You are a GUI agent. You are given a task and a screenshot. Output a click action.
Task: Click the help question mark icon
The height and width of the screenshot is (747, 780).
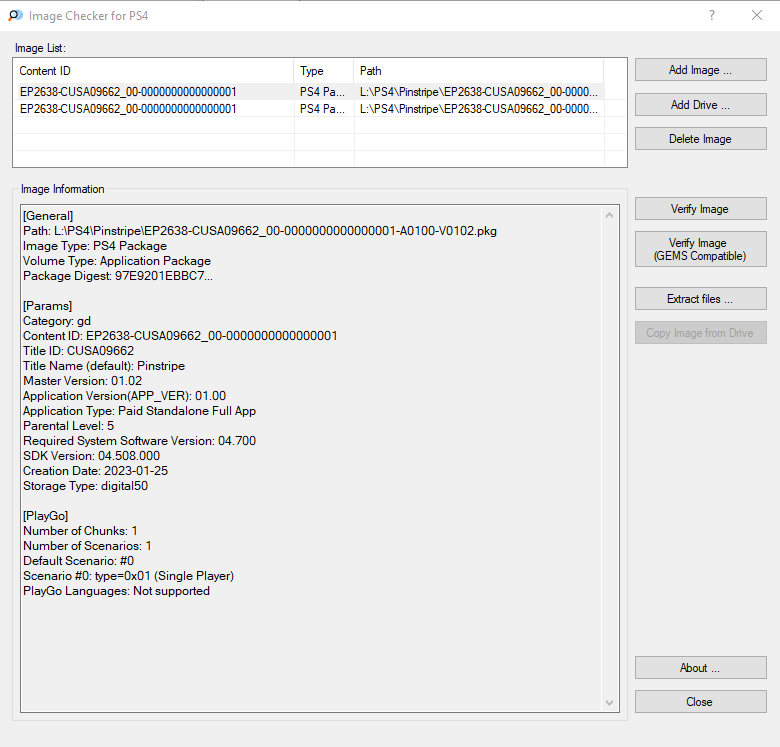712,15
